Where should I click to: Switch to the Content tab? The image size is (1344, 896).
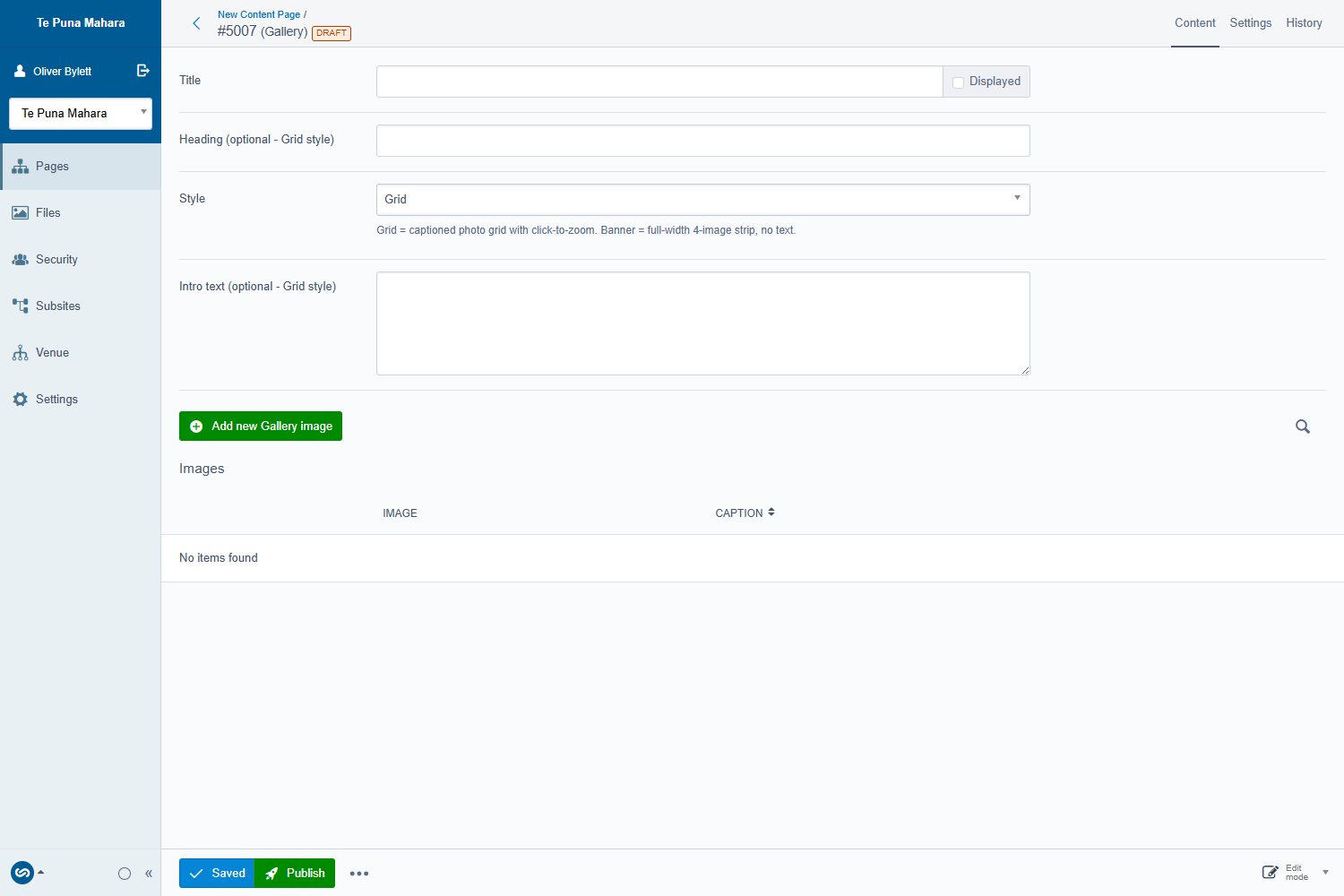[x=1195, y=23]
